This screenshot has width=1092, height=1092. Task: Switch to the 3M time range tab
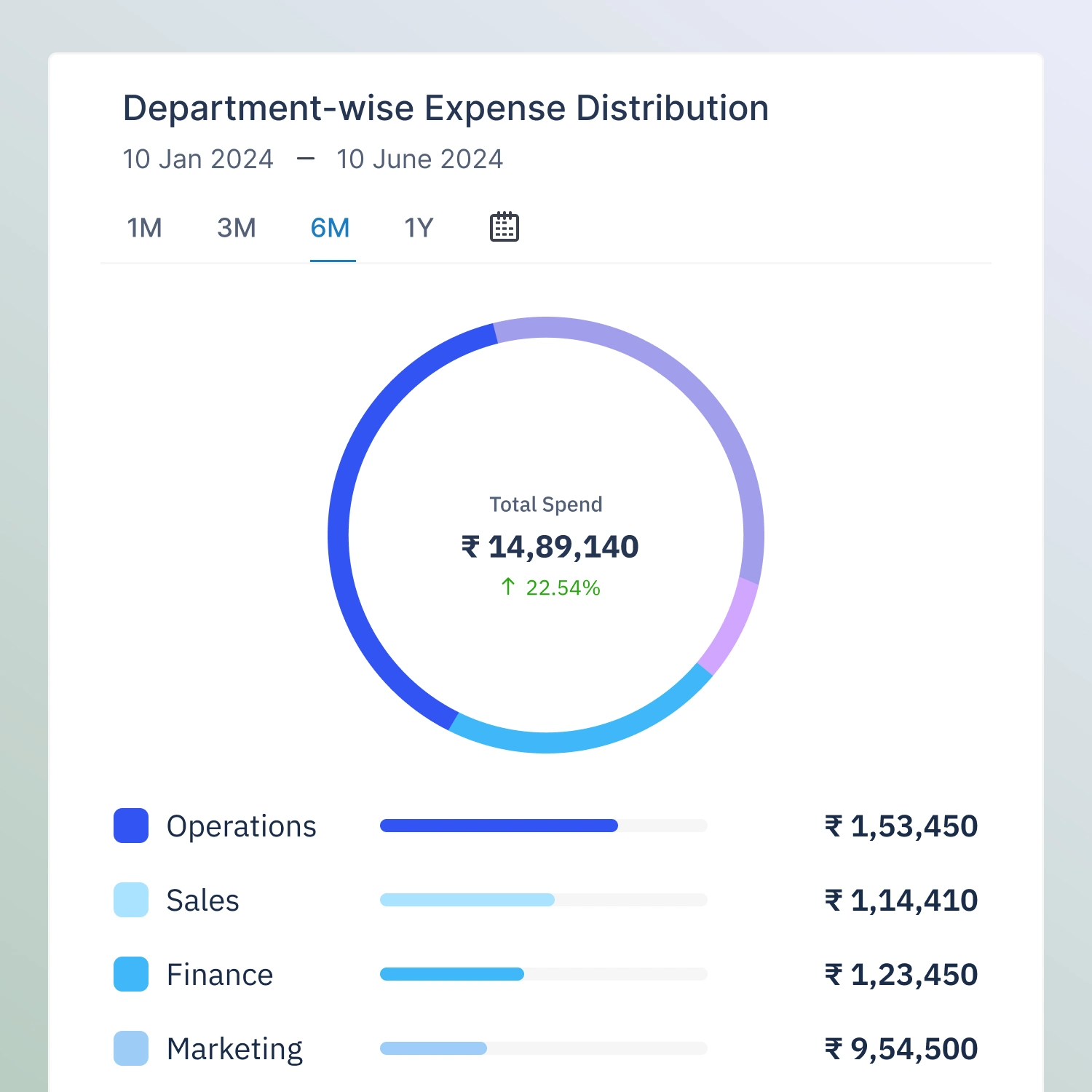pos(237,228)
